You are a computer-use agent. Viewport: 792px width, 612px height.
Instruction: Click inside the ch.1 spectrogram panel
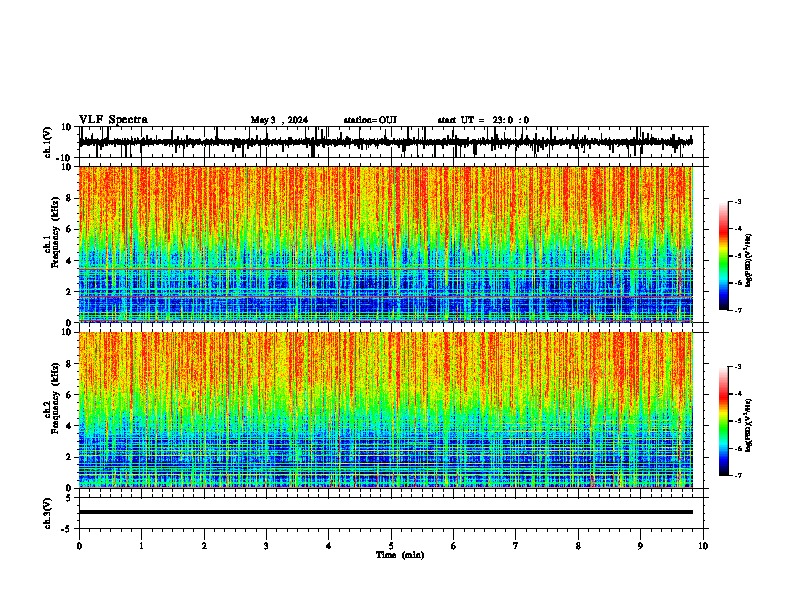[x=385, y=244]
